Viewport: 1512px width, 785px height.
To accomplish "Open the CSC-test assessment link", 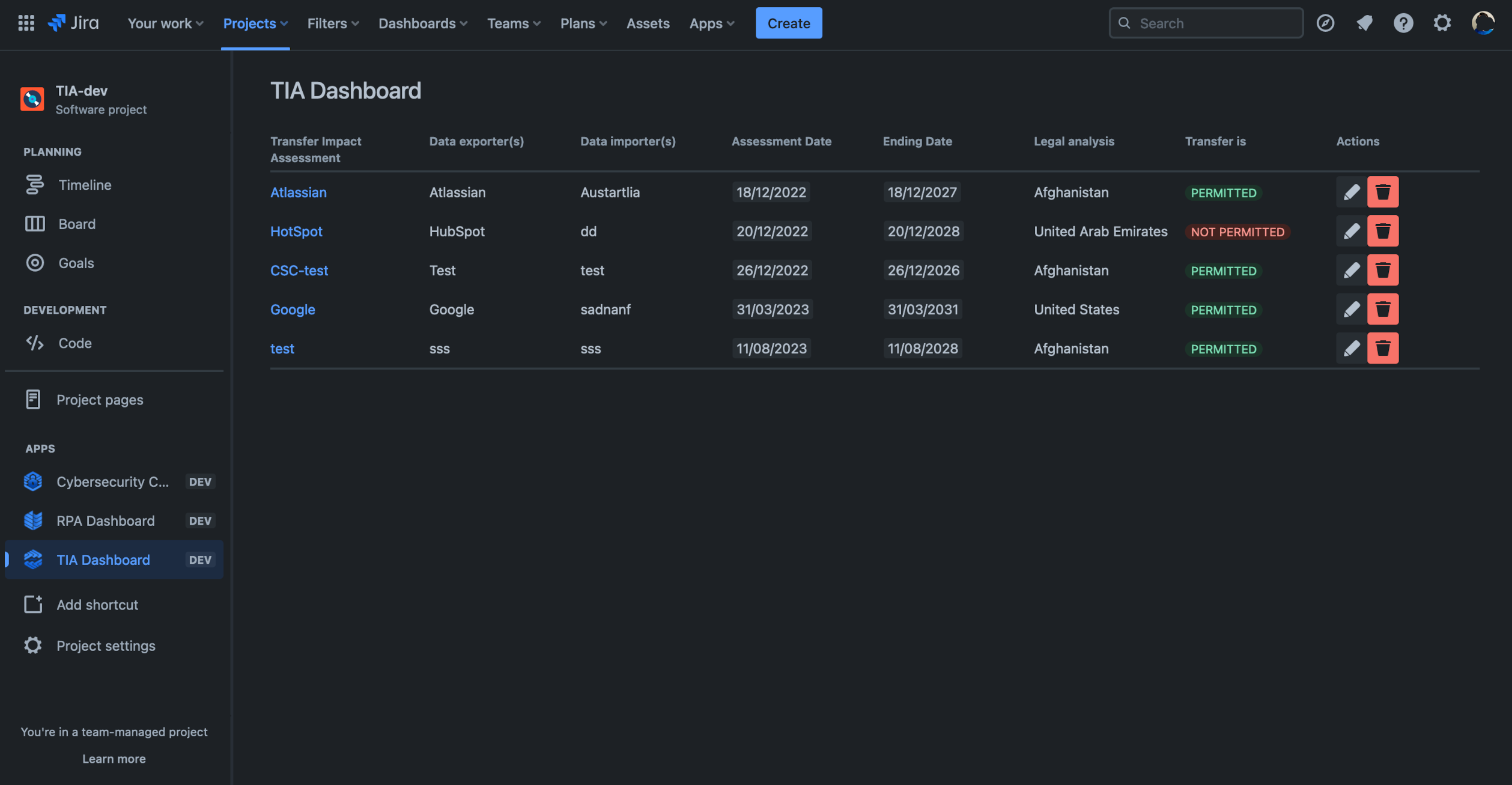I will click(299, 270).
